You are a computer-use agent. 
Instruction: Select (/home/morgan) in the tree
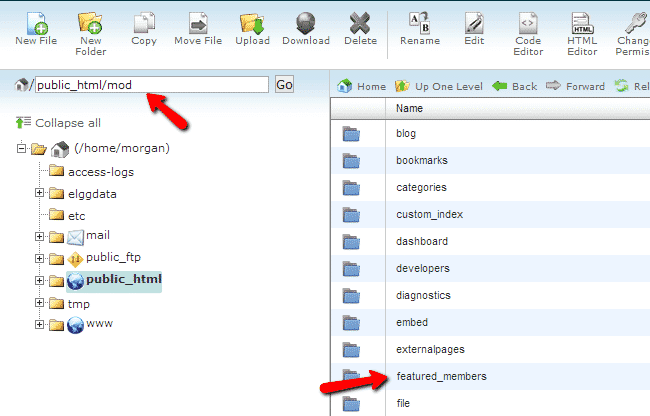pyautogui.click(x=122, y=148)
